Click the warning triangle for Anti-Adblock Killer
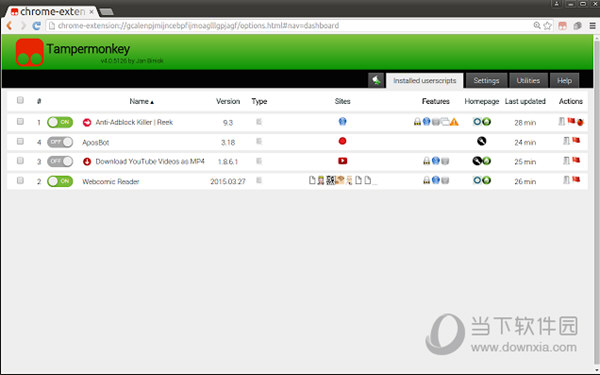 [454, 122]
